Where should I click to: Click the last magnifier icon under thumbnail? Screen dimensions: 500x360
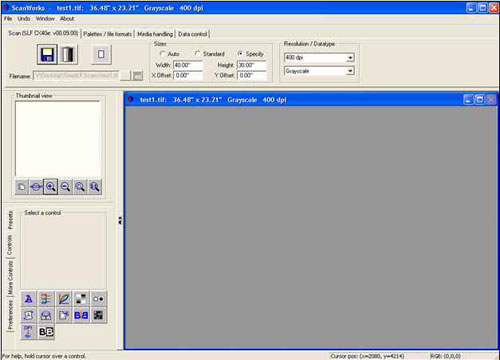pyautogui.click(x=95, y=187)
